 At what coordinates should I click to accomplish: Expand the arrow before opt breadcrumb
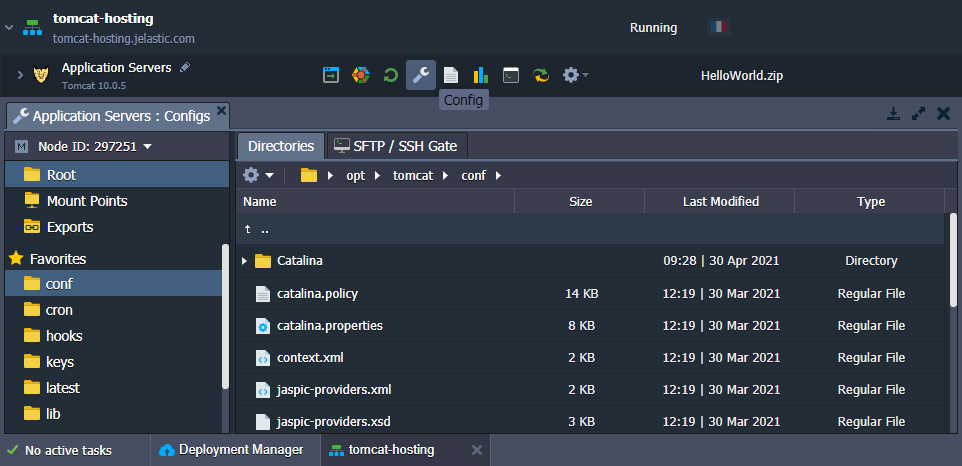pyautogui.click(x=331, y=175)
